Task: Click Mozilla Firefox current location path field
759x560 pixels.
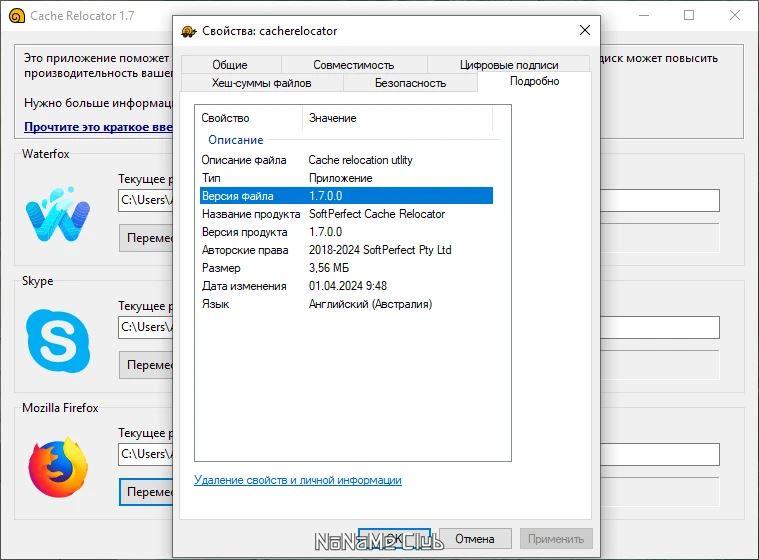Action: [x=145, y=454]
